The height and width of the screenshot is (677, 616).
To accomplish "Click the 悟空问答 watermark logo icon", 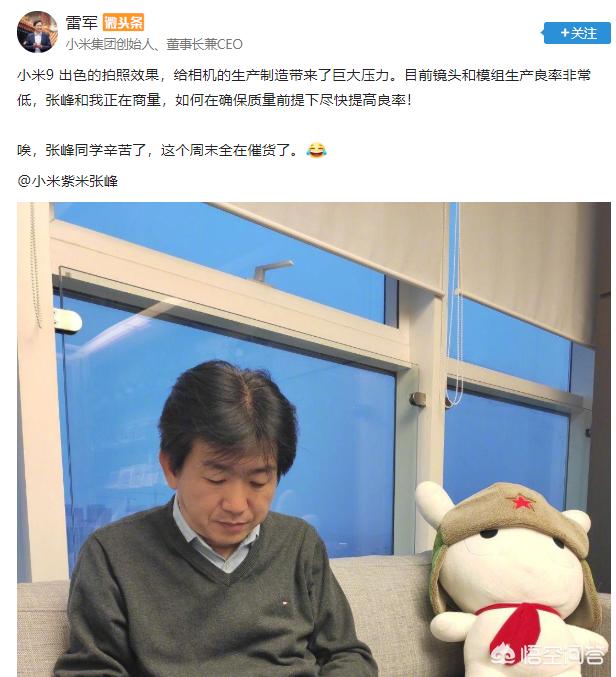I will (x=506, y=654).
